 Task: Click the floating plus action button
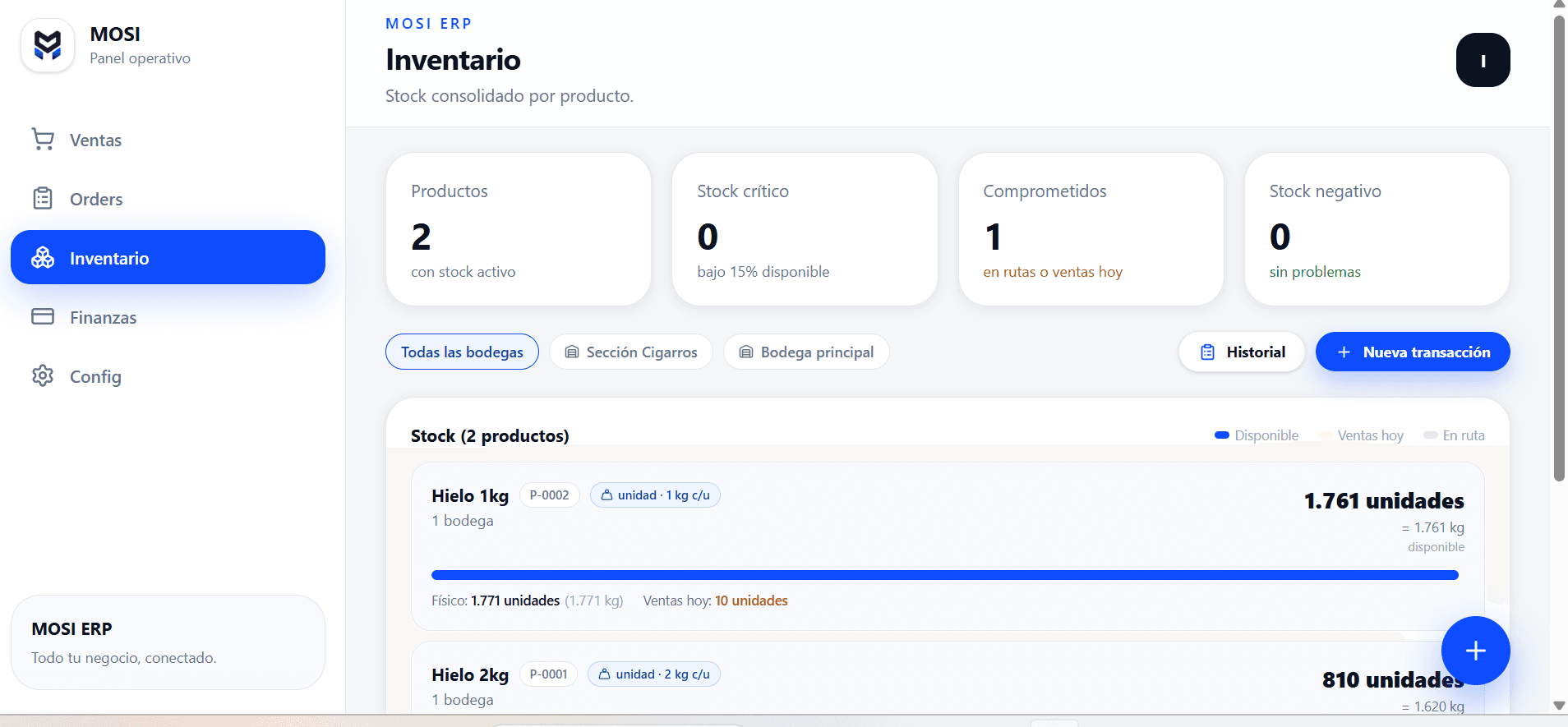tap(1475, 651)
